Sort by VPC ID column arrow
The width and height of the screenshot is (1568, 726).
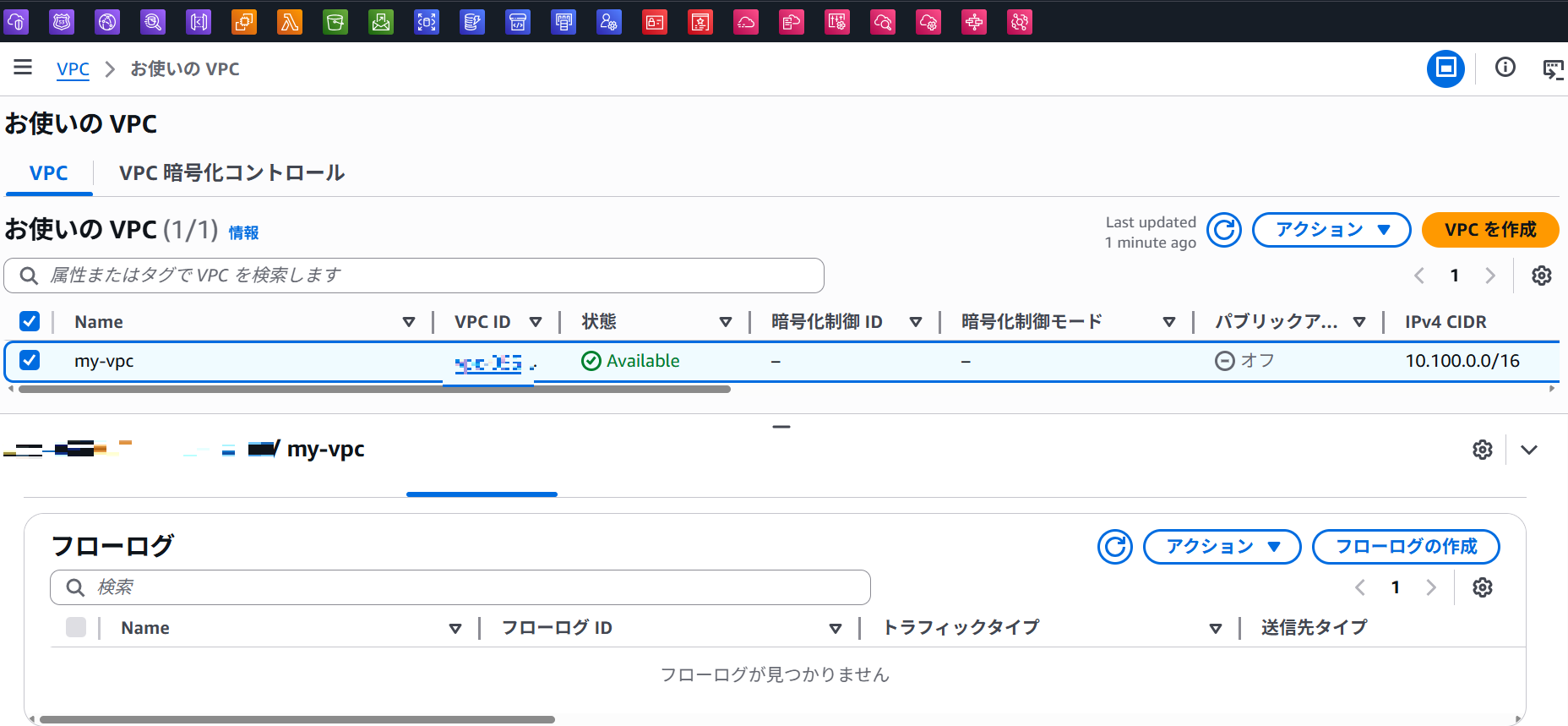(x=536, y=322)
